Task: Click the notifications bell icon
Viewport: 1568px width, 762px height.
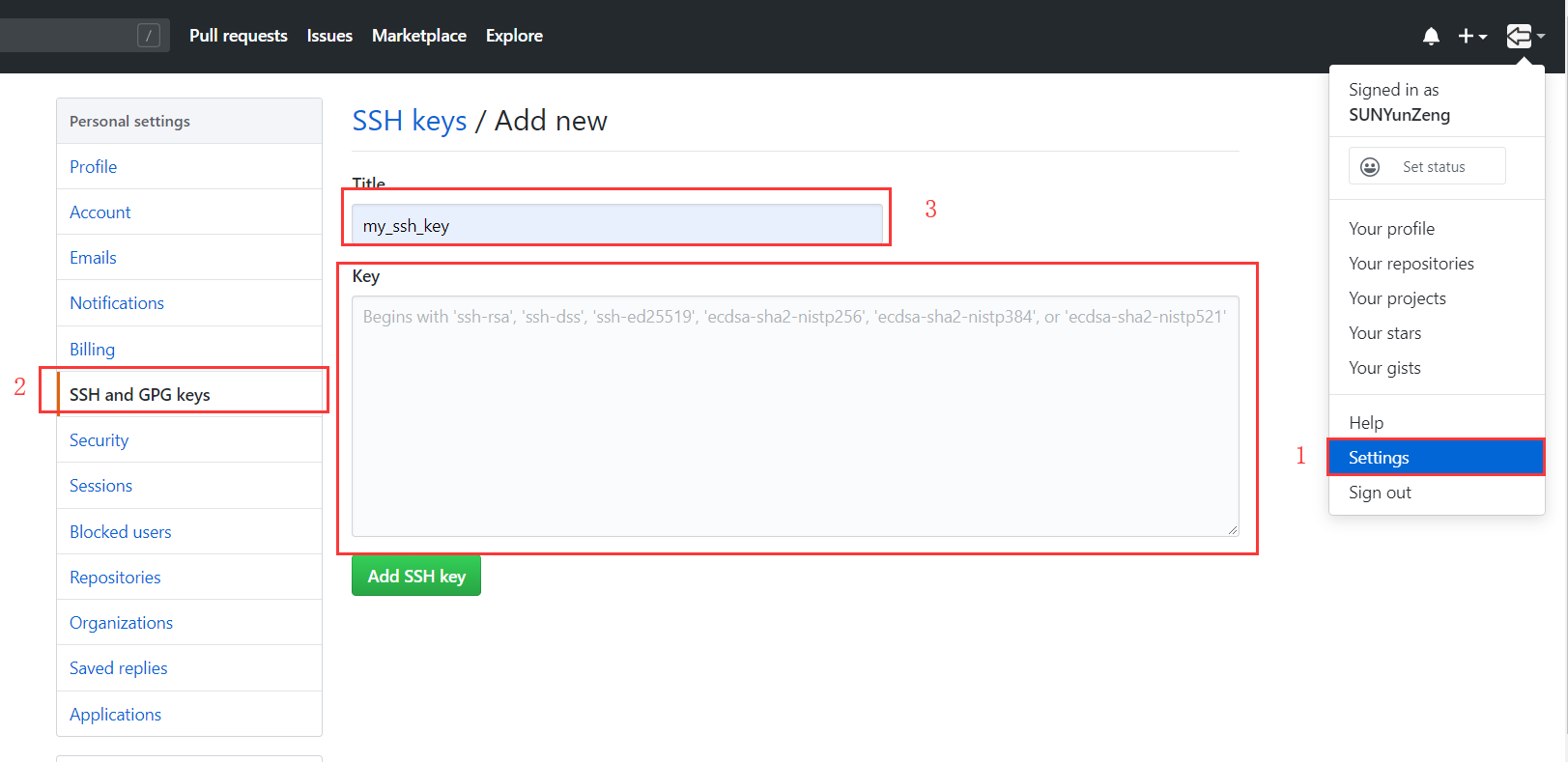Action: point(1431,37)
